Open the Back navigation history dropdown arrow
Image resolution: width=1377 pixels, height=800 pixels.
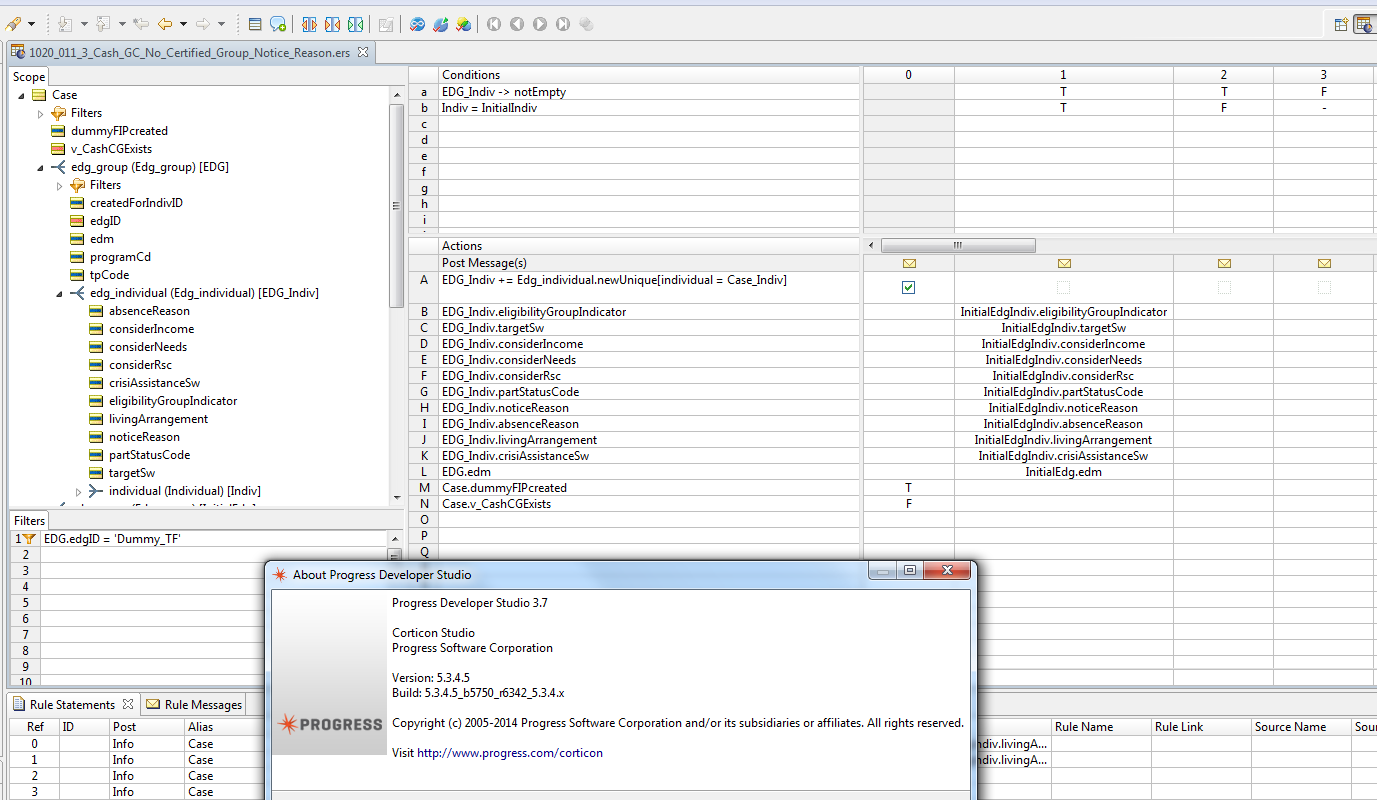(183, 24)
